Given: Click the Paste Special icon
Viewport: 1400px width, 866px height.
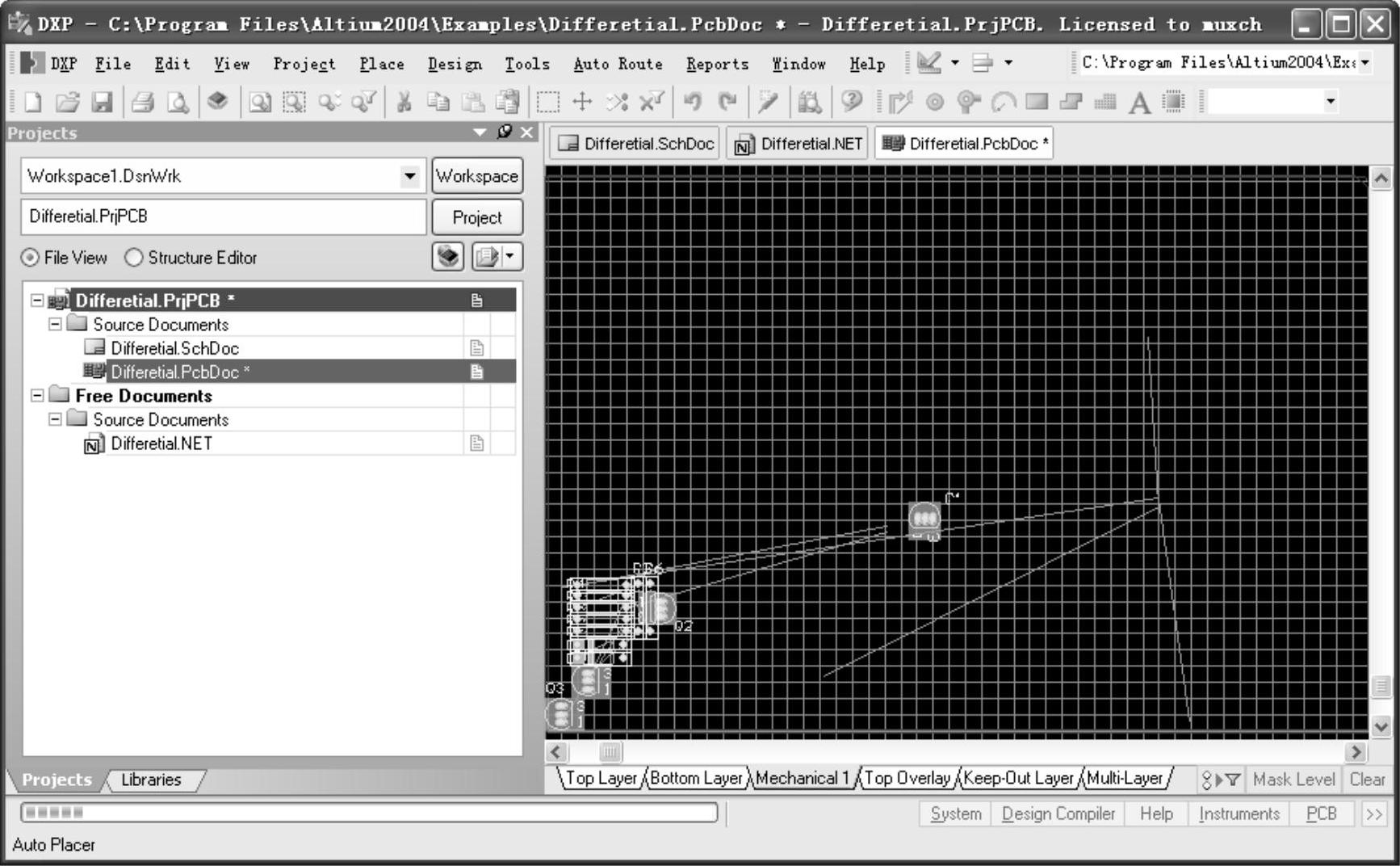Looking at the screenshot, I should click(508, 102).
